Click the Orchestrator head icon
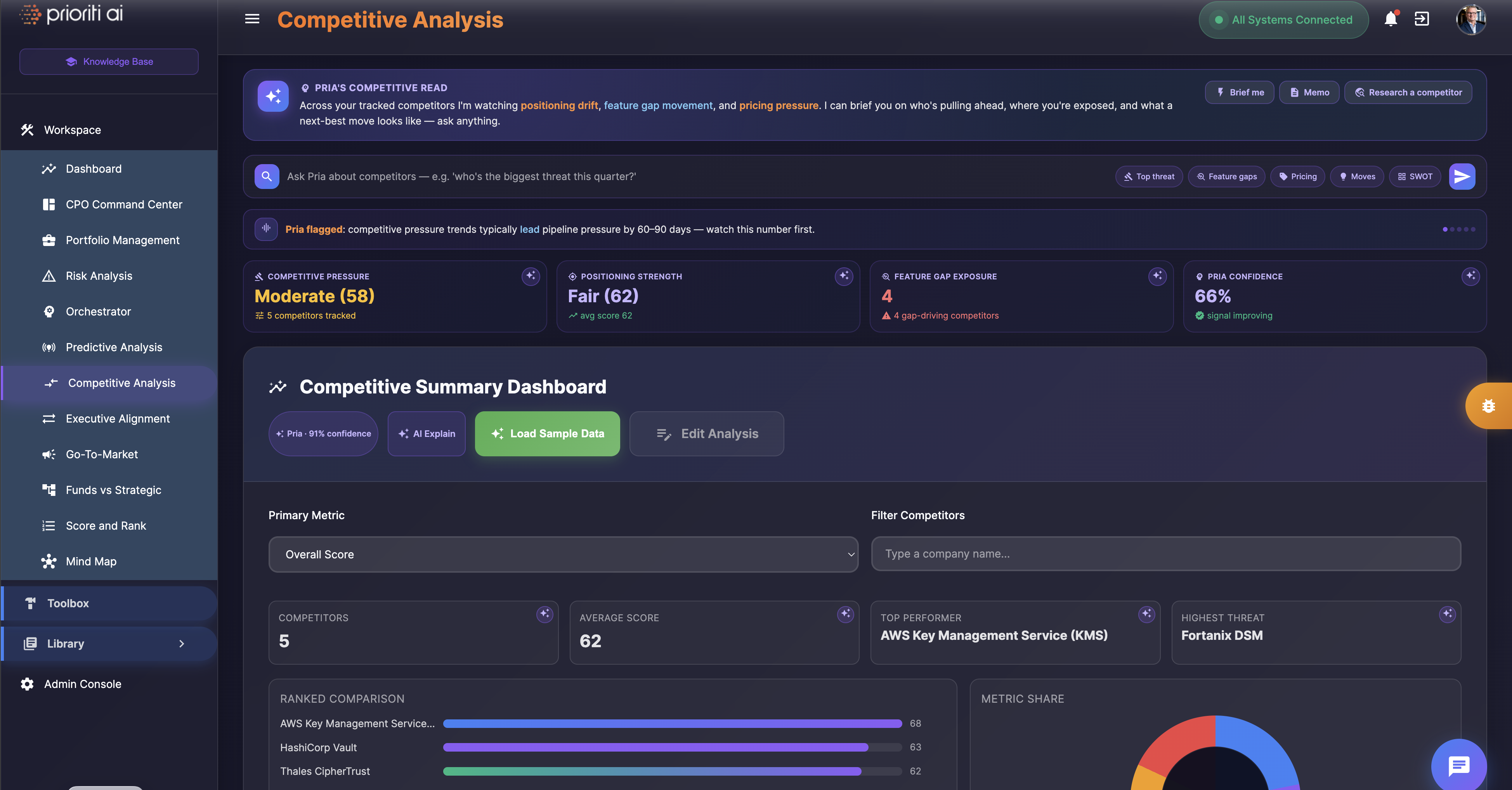The height and width of the screenshot is (790, 1512). tap(49, 312)
